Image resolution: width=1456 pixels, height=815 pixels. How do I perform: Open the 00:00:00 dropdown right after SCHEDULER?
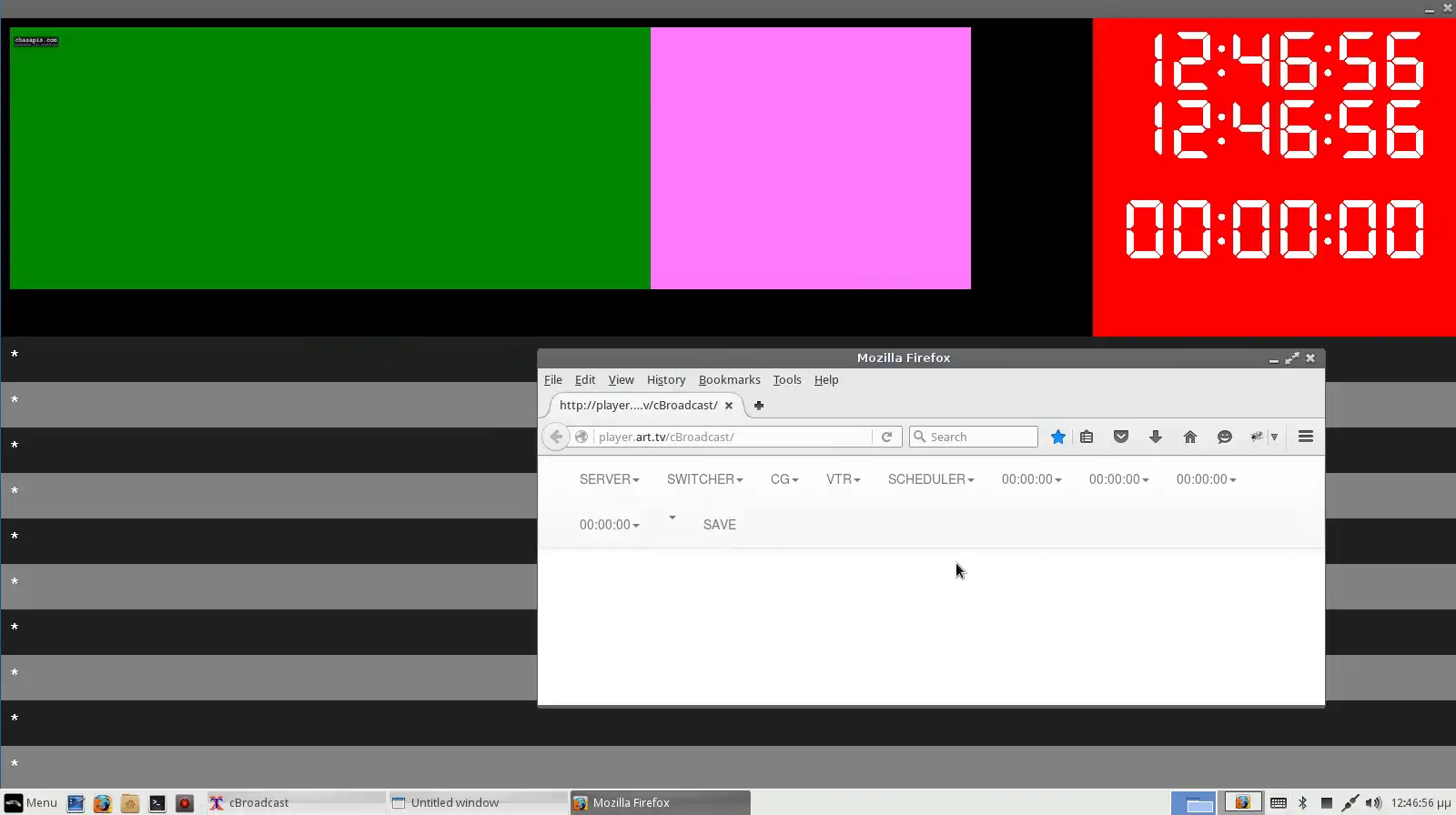point(1032,479)
